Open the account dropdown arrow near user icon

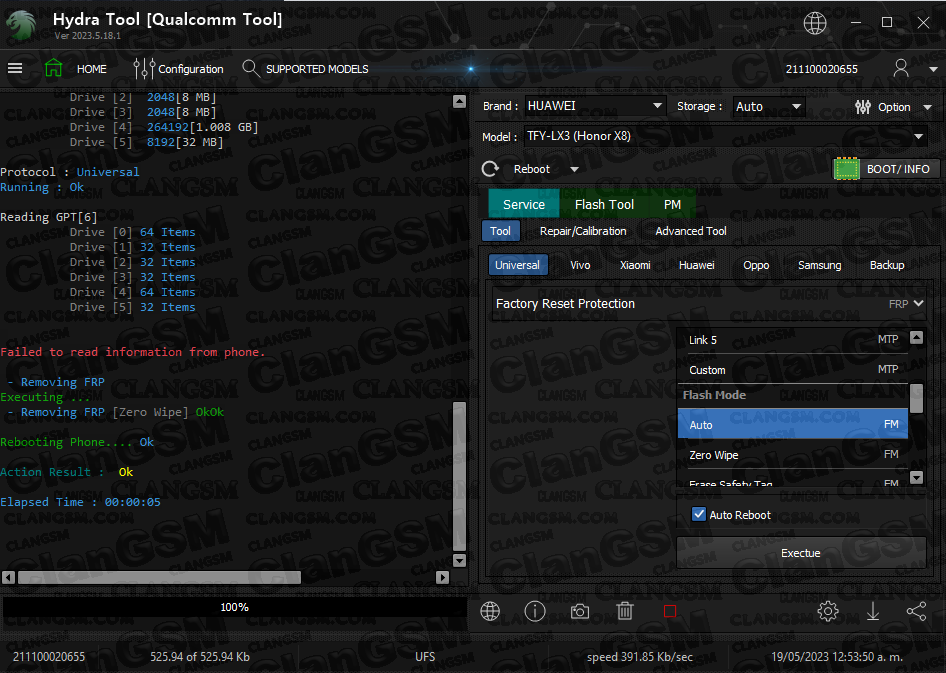(x=933, y=69)
